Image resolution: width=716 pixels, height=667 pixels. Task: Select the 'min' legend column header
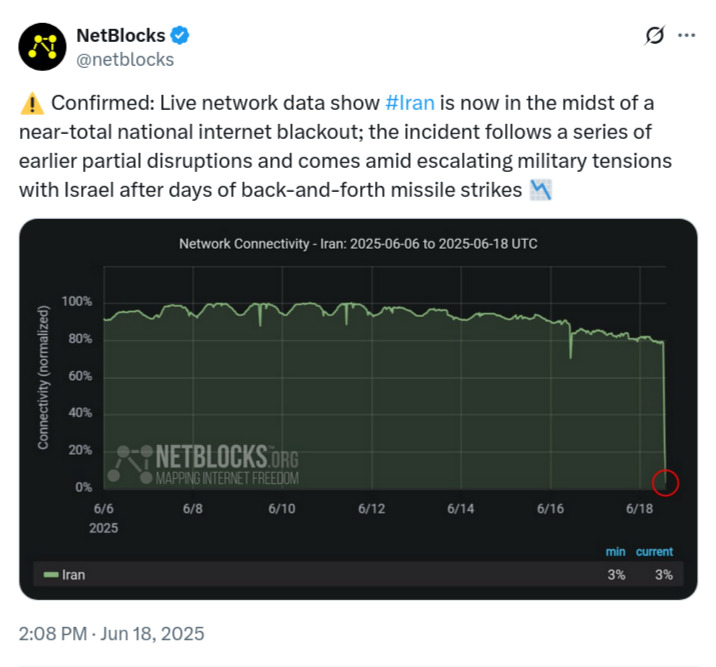[615, 551]
